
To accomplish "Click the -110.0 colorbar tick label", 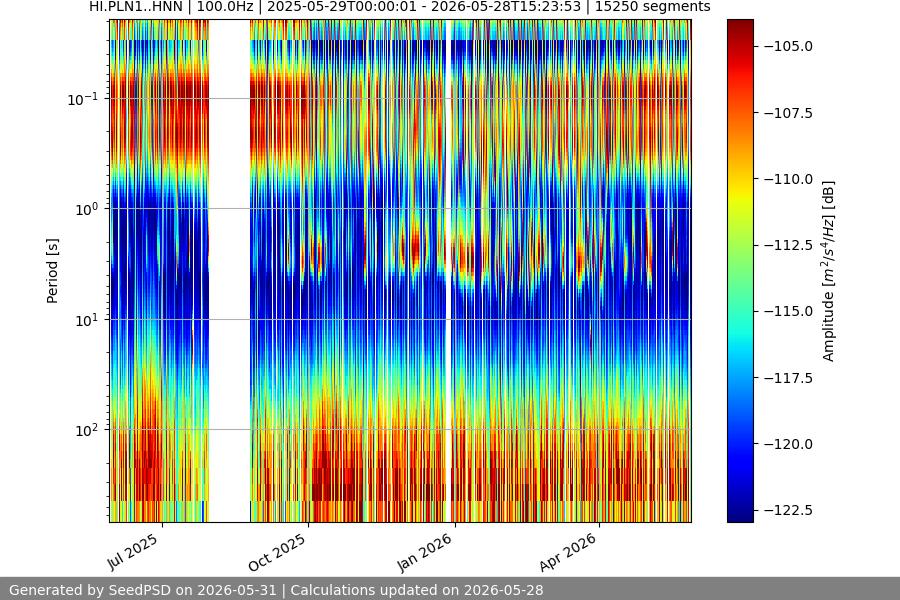I will (789, 179).
